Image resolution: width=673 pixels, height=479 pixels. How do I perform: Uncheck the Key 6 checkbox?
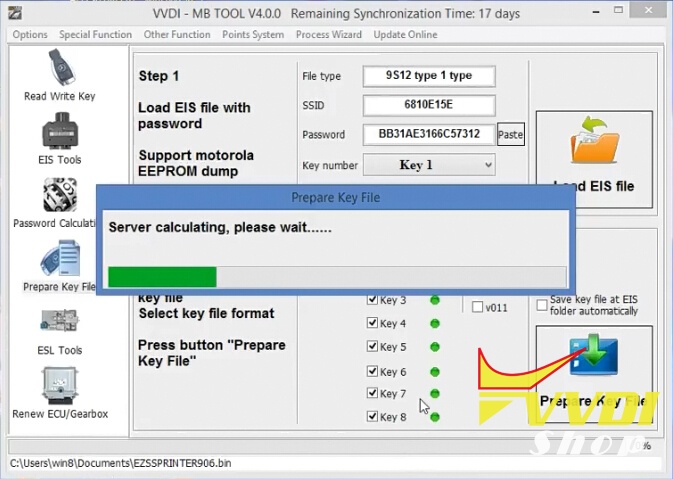372,371
